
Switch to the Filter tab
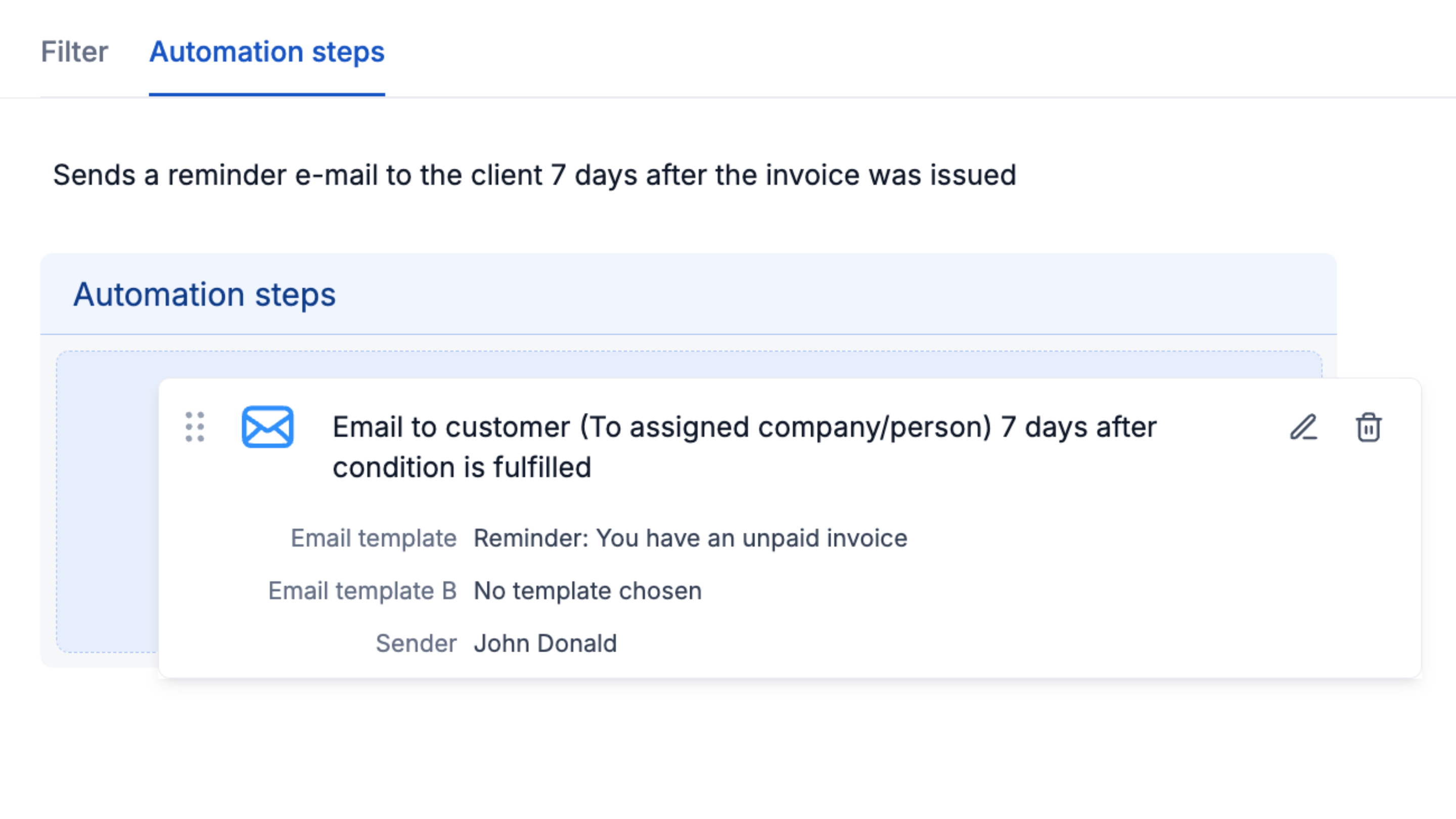tap(75, 52)
